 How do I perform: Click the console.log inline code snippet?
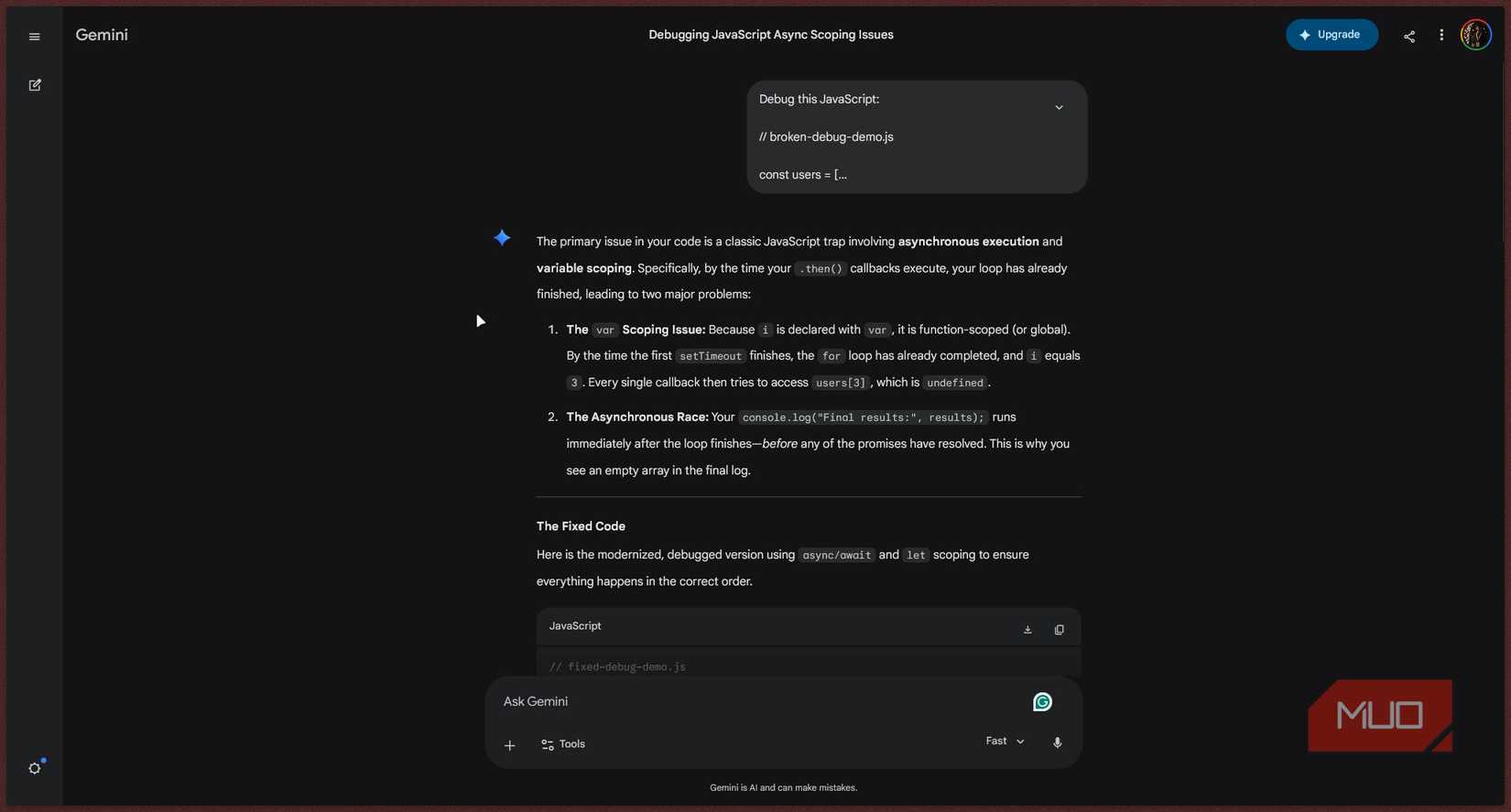[864, 417]
